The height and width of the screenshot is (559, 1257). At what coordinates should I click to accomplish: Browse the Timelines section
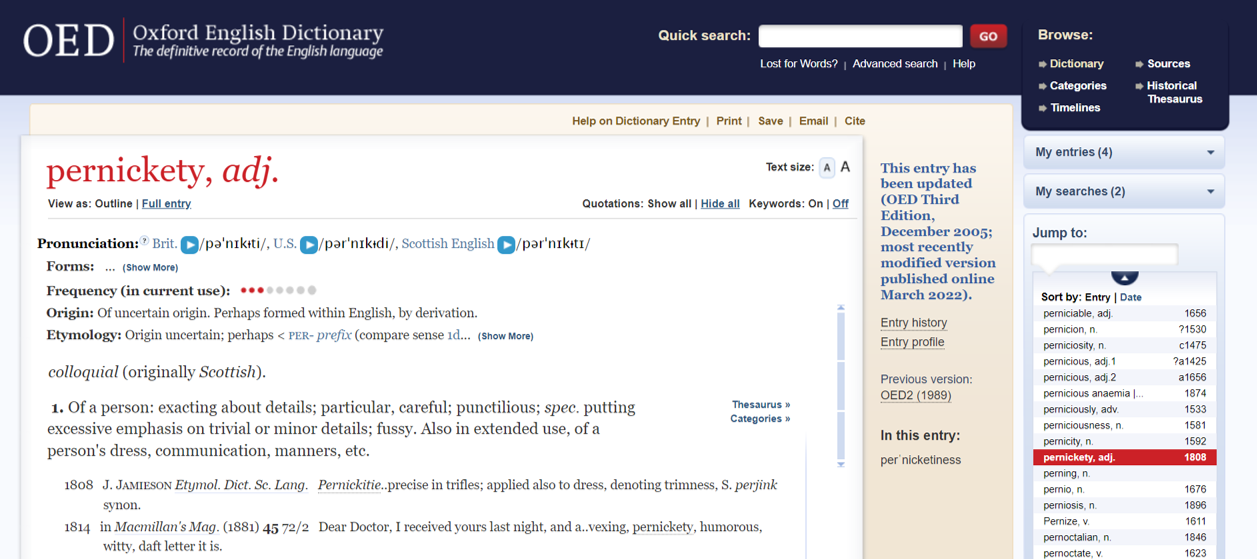click(x=1075, y=108)
